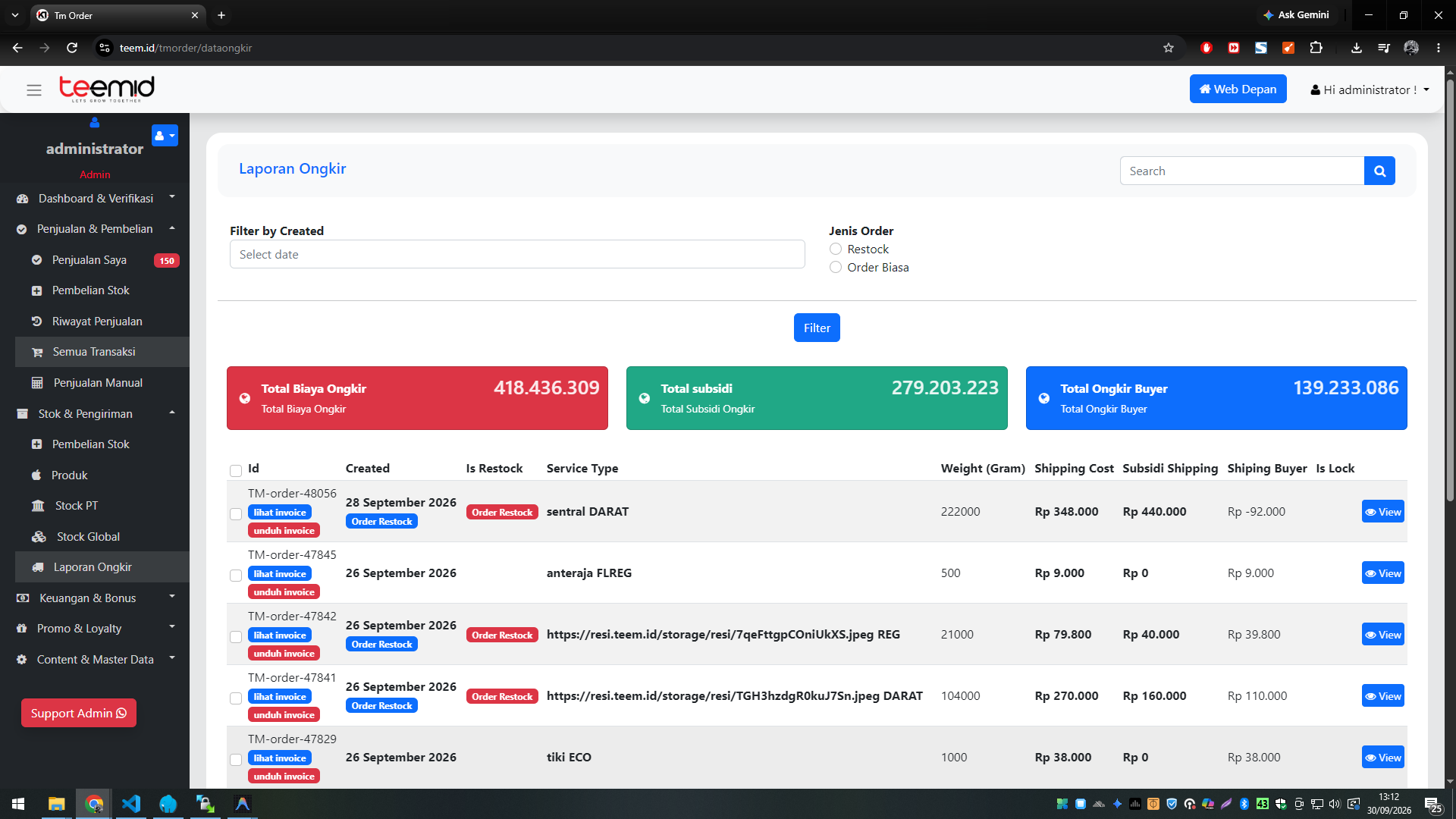This screenshot has width=1456, height=819.
Task: Go back with browser back arrow
Action: click(17, 48)
